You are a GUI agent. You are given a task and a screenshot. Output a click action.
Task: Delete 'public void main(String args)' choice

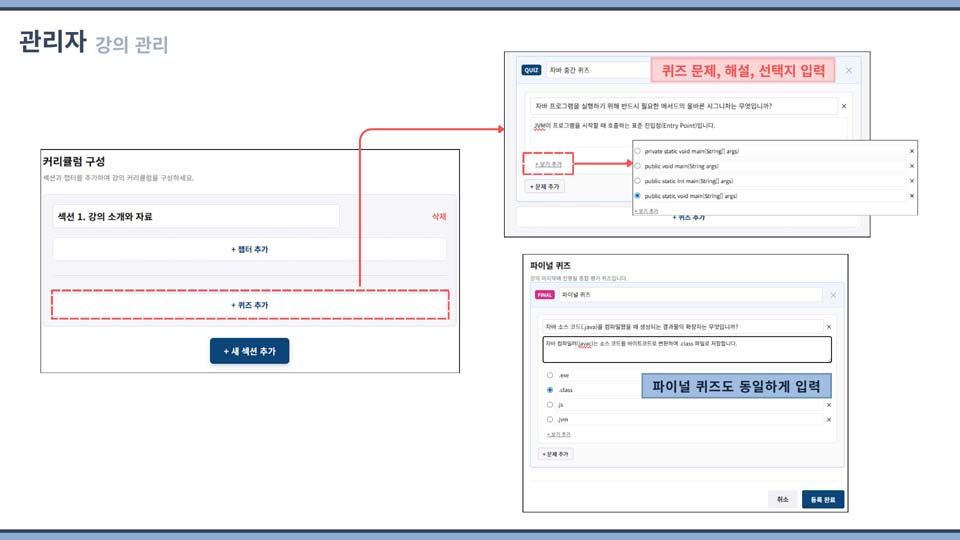tap(911, 166)
